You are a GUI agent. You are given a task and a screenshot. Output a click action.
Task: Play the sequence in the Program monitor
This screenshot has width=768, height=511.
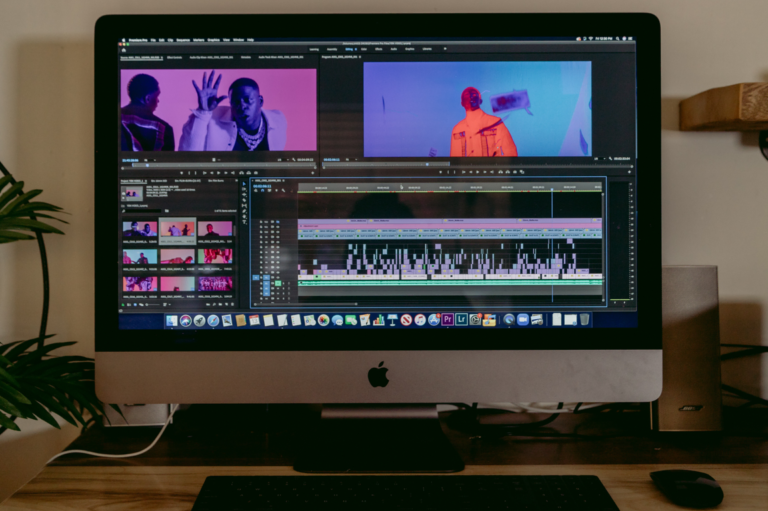(478, 172)
